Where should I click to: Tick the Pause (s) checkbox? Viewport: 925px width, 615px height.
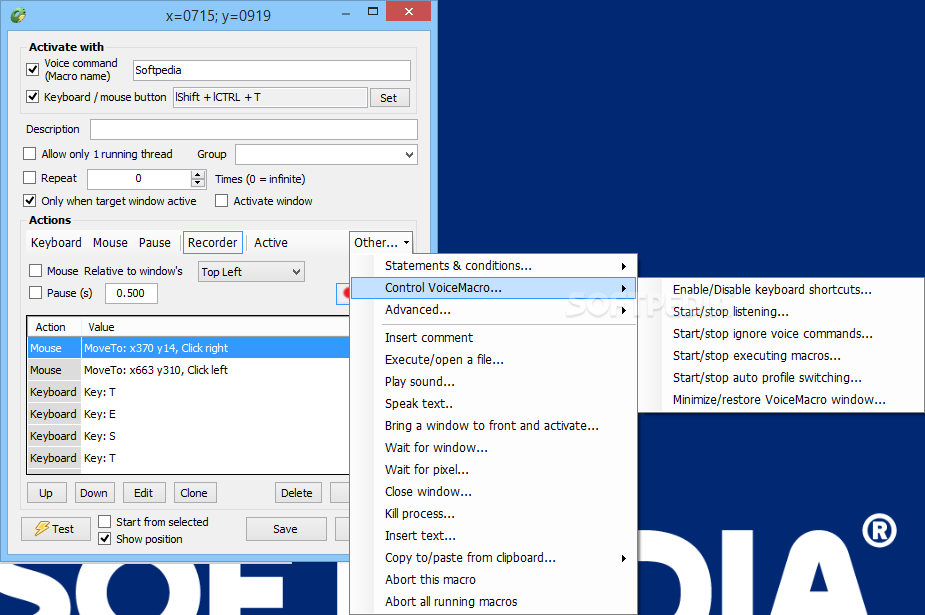click(x=35, y=292)
